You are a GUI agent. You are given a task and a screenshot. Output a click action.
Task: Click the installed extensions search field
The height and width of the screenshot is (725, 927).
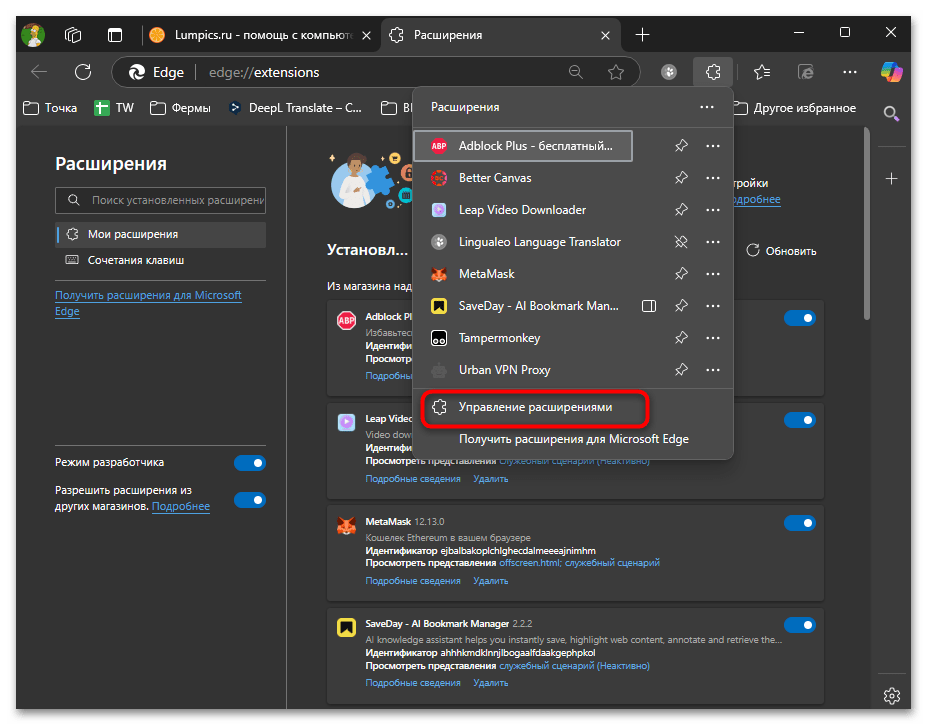point(160,200)
